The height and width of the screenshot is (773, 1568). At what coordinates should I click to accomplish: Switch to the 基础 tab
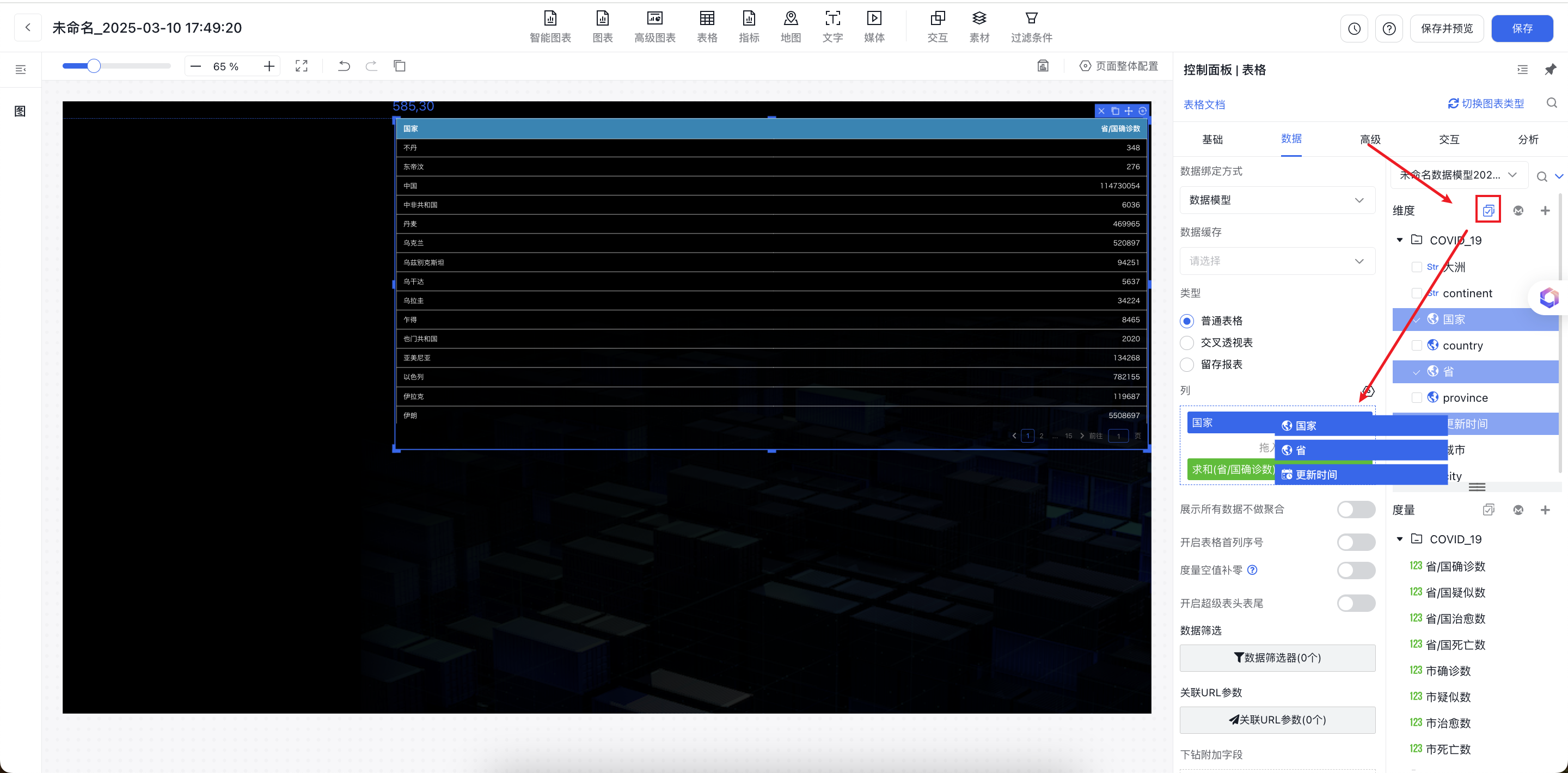tap(1212, 139)
